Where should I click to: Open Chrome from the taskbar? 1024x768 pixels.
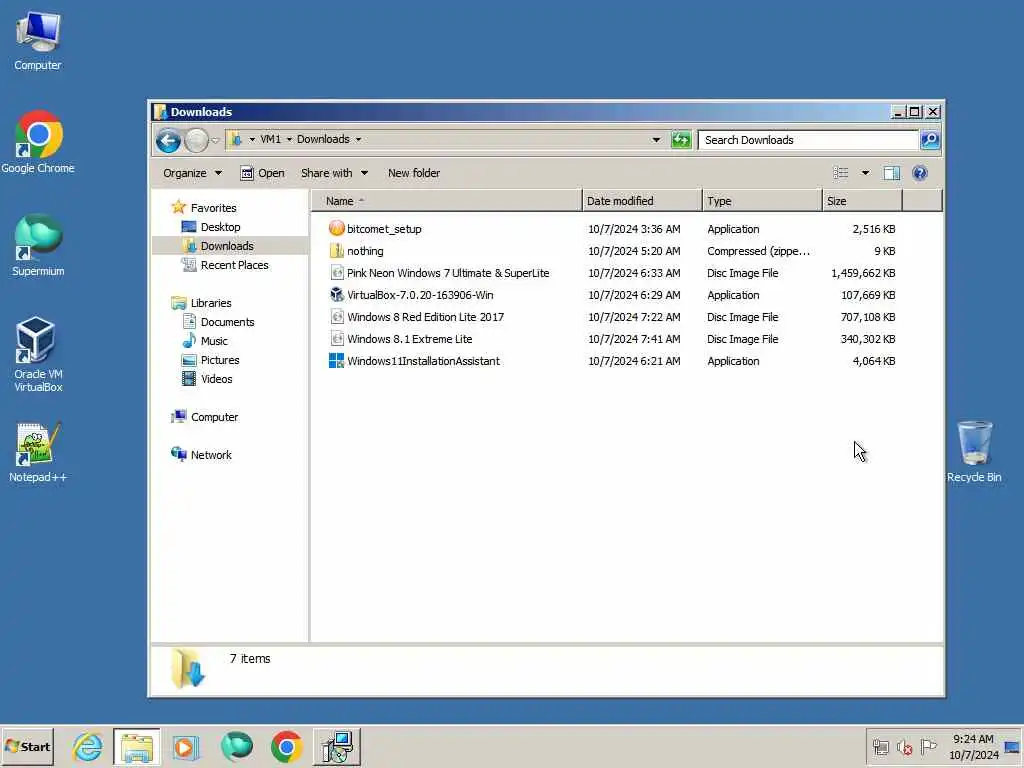287,746
